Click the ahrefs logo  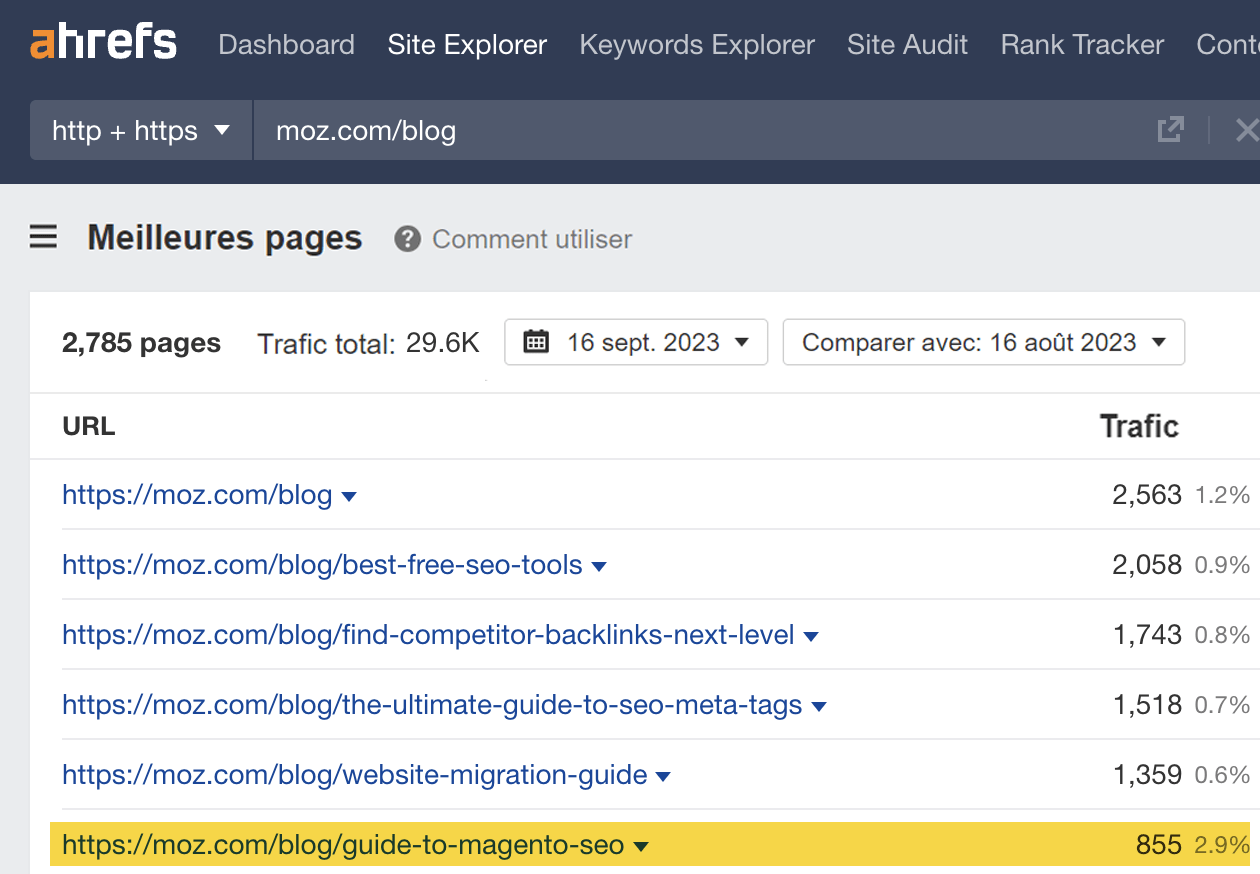[x=103, y=42]
